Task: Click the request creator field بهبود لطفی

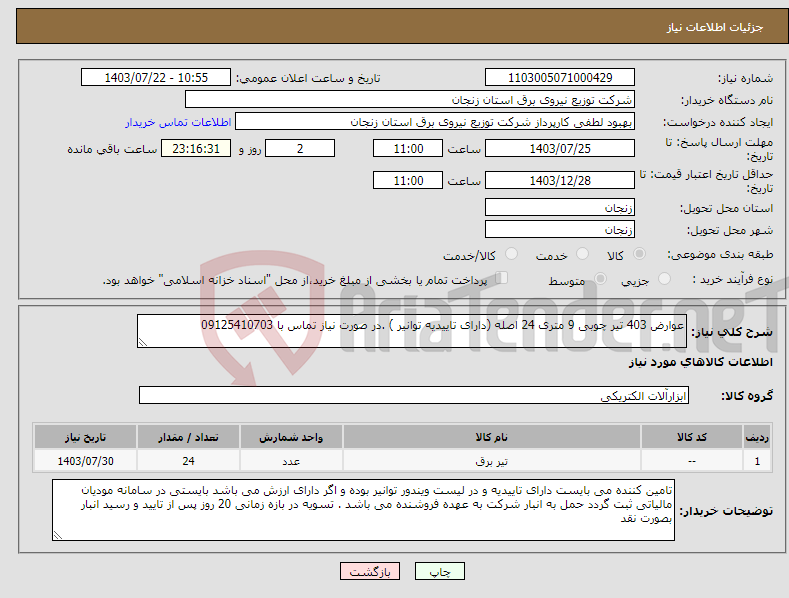Action: click(435, 122)
